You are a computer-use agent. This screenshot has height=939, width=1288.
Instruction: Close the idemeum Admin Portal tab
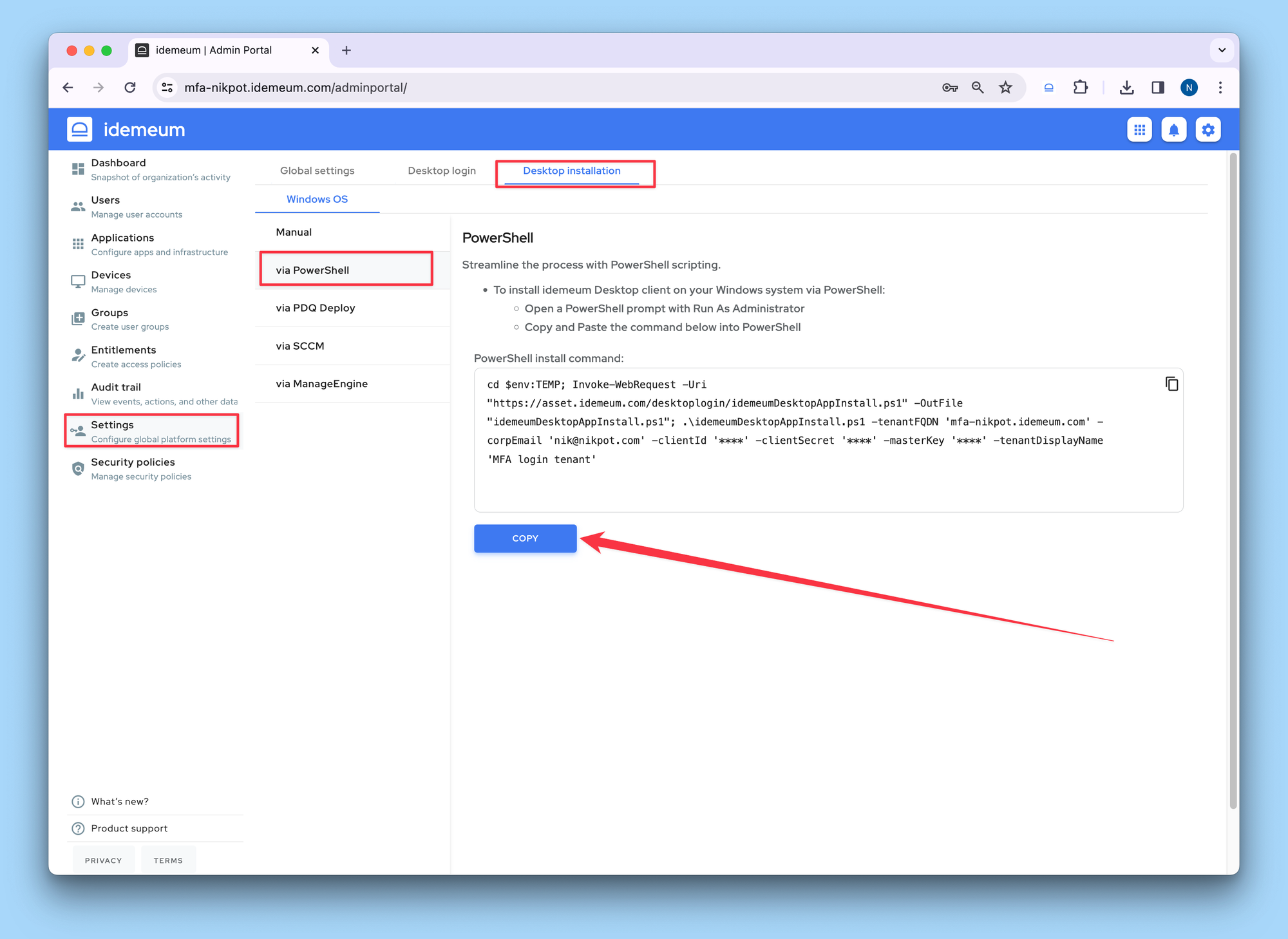tap(315, 50)
